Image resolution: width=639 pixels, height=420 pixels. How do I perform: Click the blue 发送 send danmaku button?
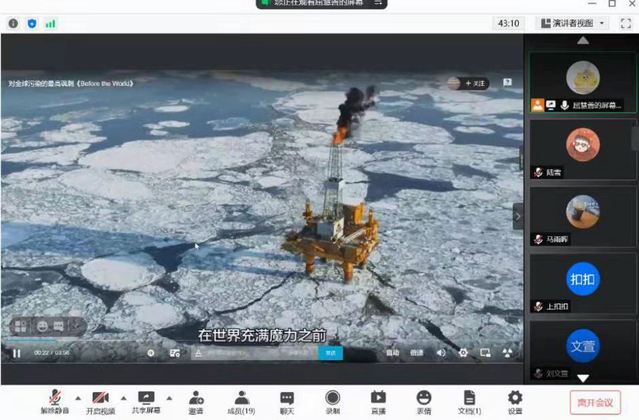point(331,353)
